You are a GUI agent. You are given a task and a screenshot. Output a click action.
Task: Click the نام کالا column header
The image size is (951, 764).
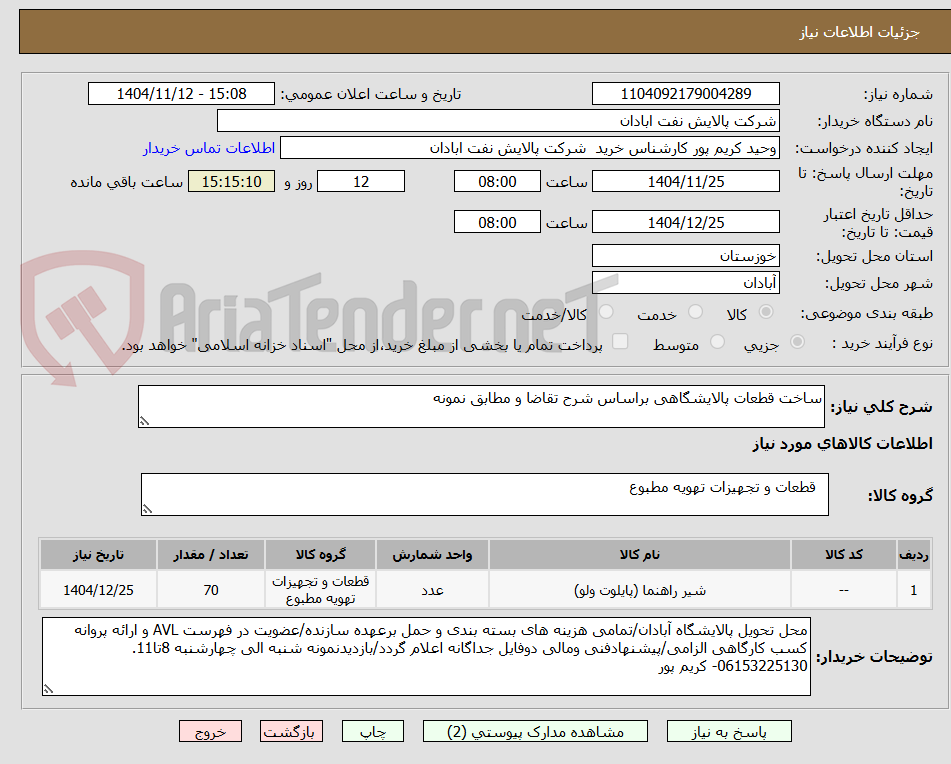[639, 554]
